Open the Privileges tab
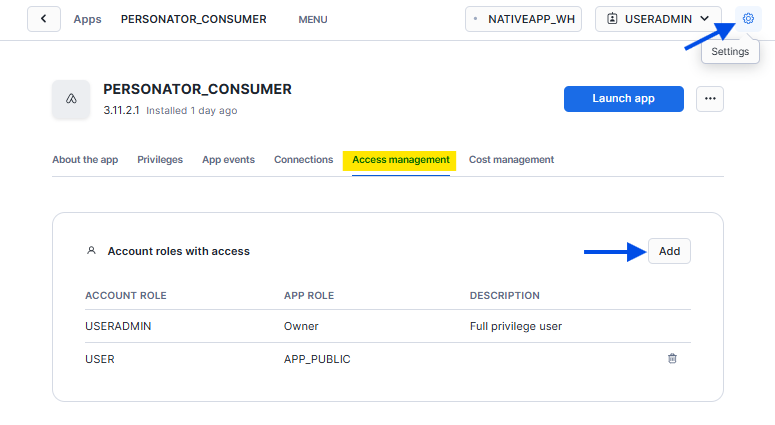Image resolution: width=775 pixels, height=425 pixels. [160, 160]
